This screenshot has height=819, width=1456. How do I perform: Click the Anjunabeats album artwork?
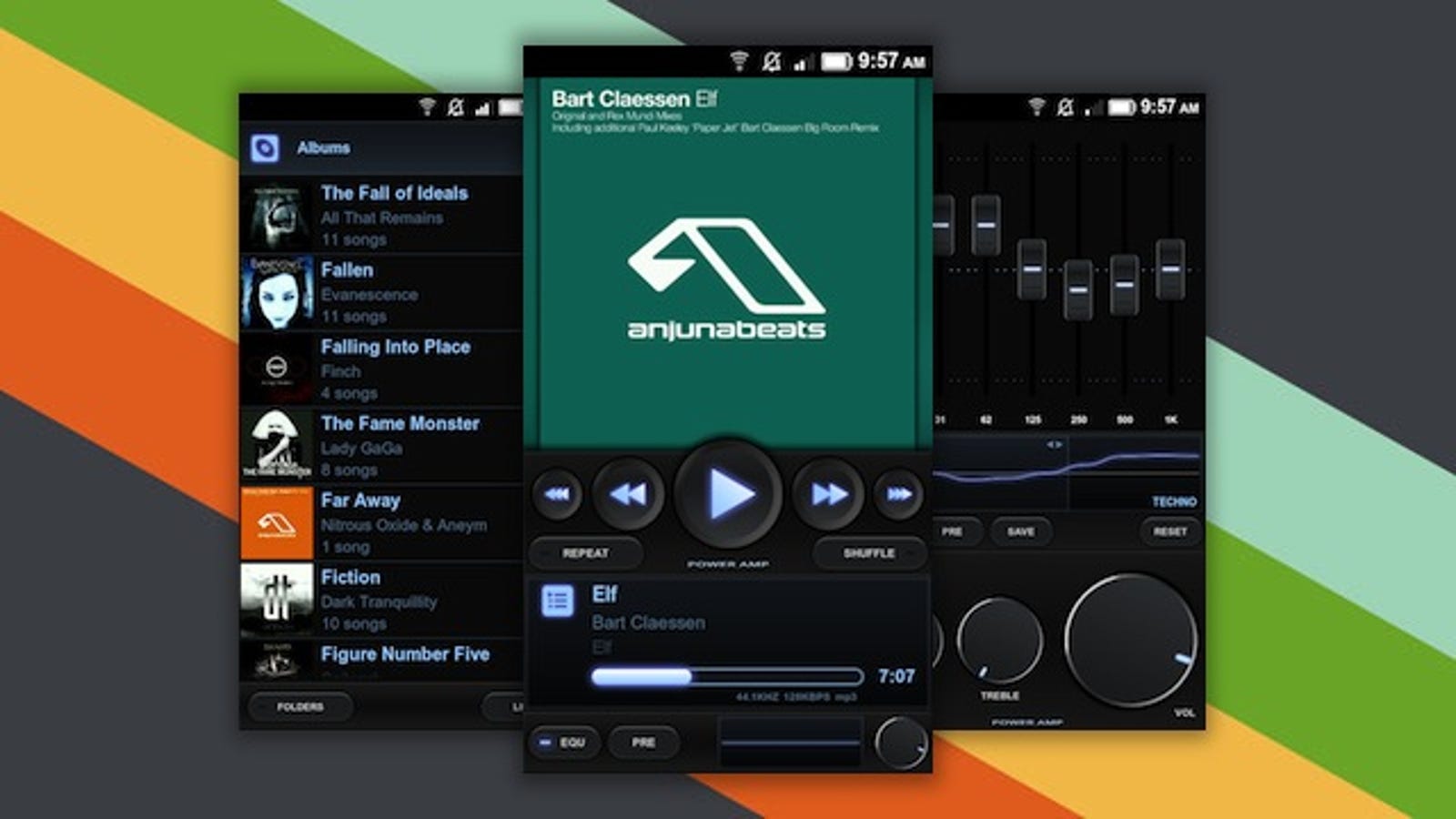(727, 264)
